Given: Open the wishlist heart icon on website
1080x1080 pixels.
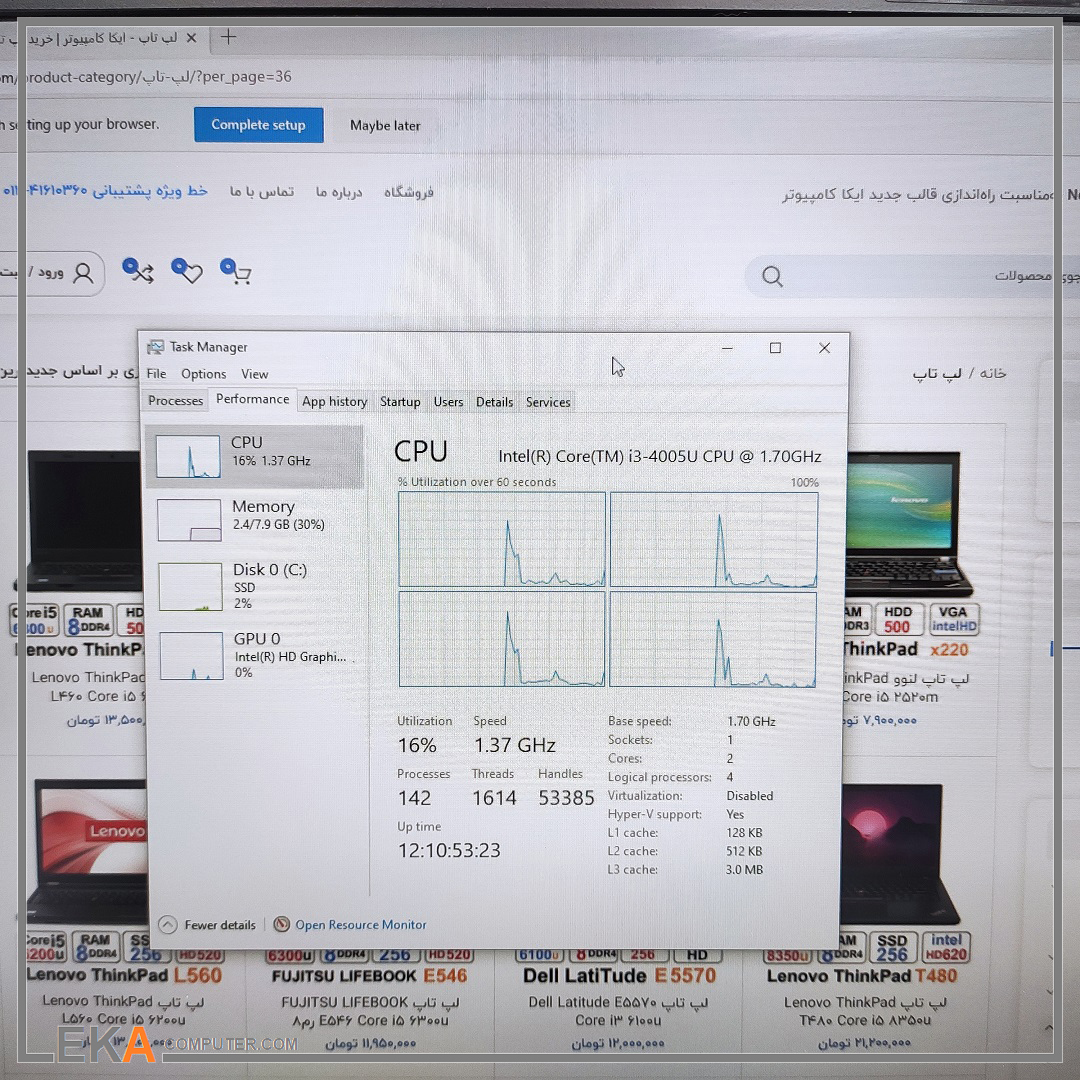Looking at the screenshot, I should click(187, 271).
